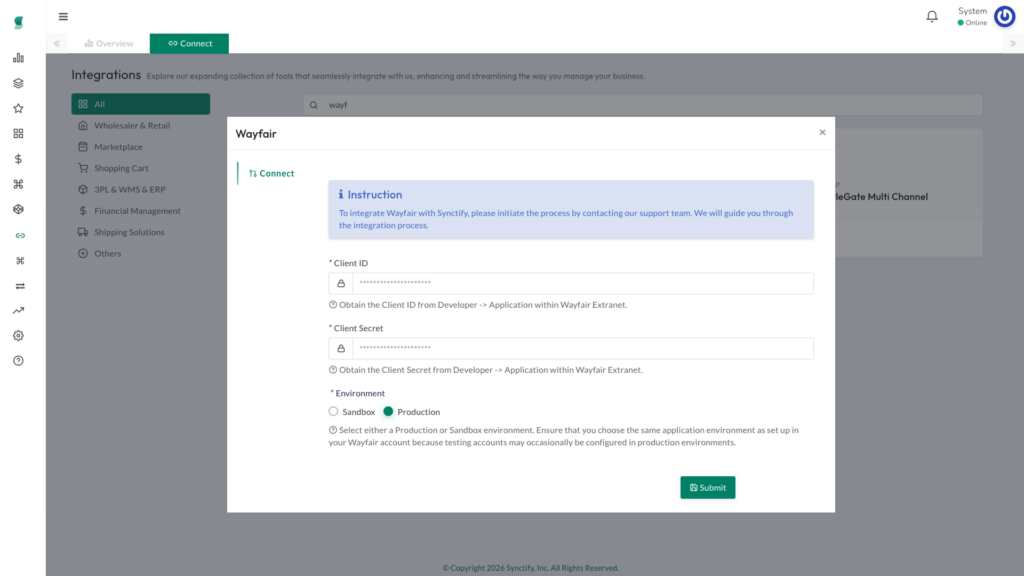The height and width of the screenshot is (576, 1024).
Task: Close the Wayfair dialog
Action: tap(822, 133)
